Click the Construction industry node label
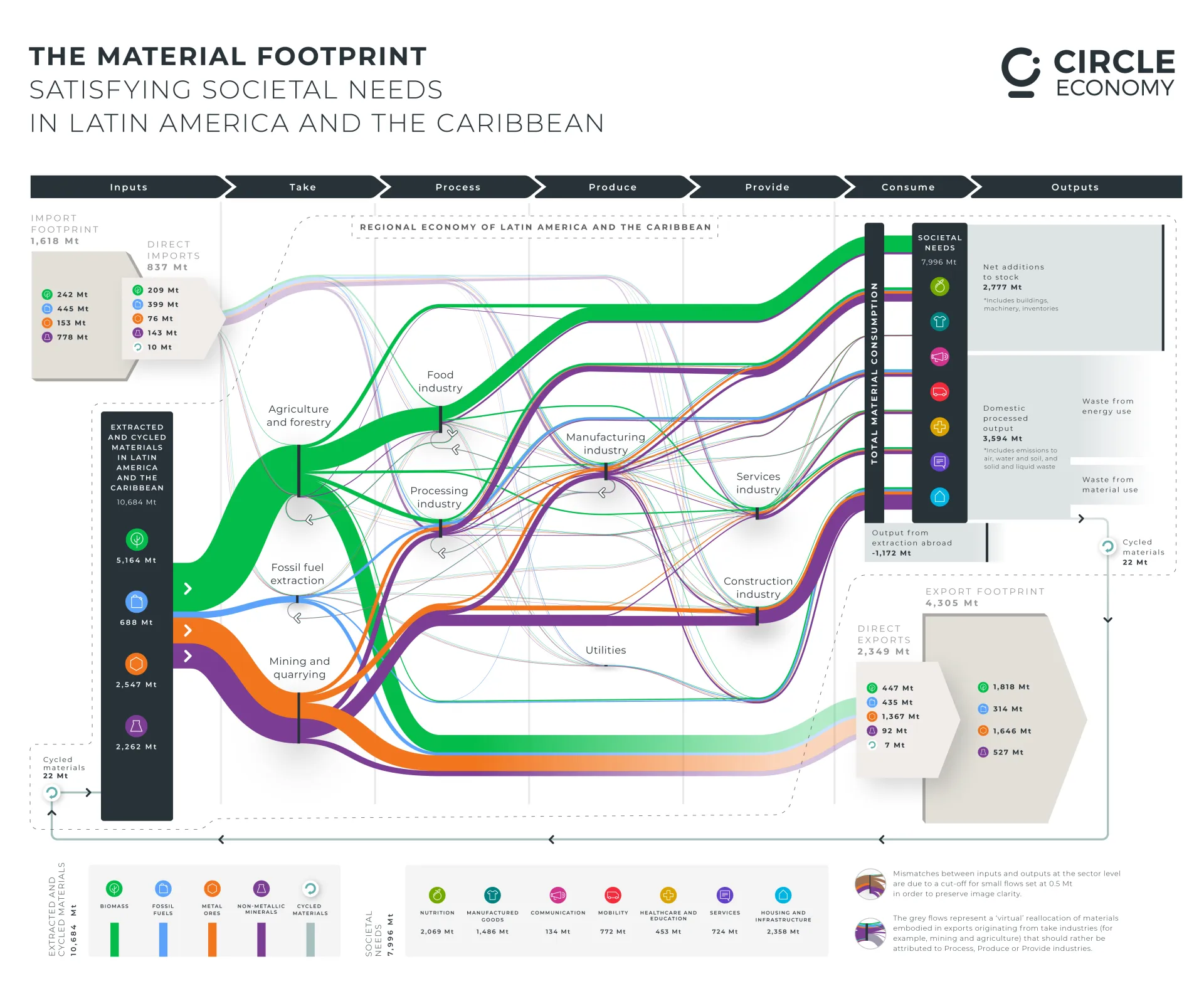1204x991 pixels. pyautogui.click(x=758, y=588)
